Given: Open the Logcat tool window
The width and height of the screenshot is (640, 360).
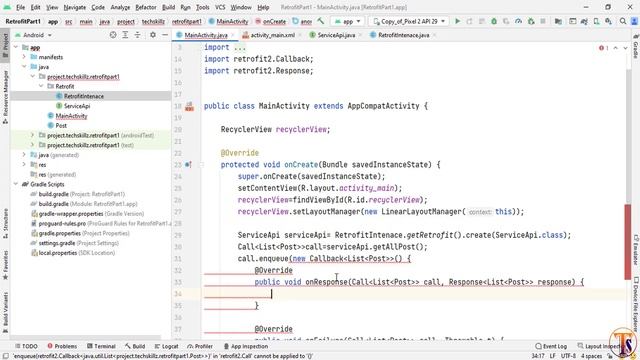Looking at the screenshot, I should coord(166,346).
